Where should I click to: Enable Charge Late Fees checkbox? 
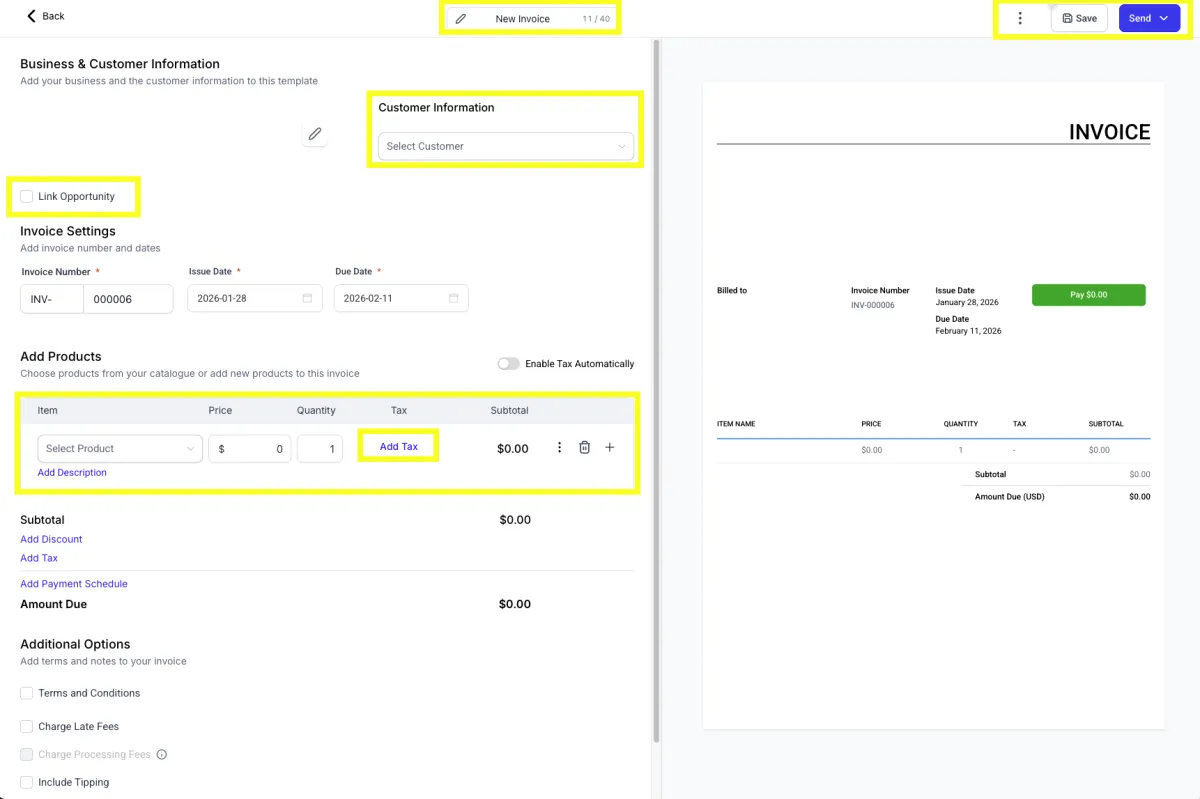pos(27,727)
